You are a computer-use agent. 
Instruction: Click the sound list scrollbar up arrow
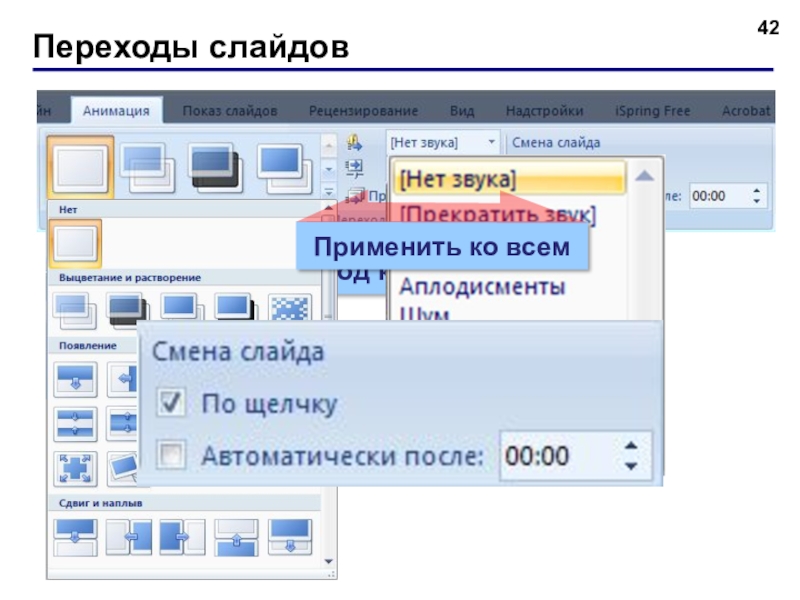(645, 177)
